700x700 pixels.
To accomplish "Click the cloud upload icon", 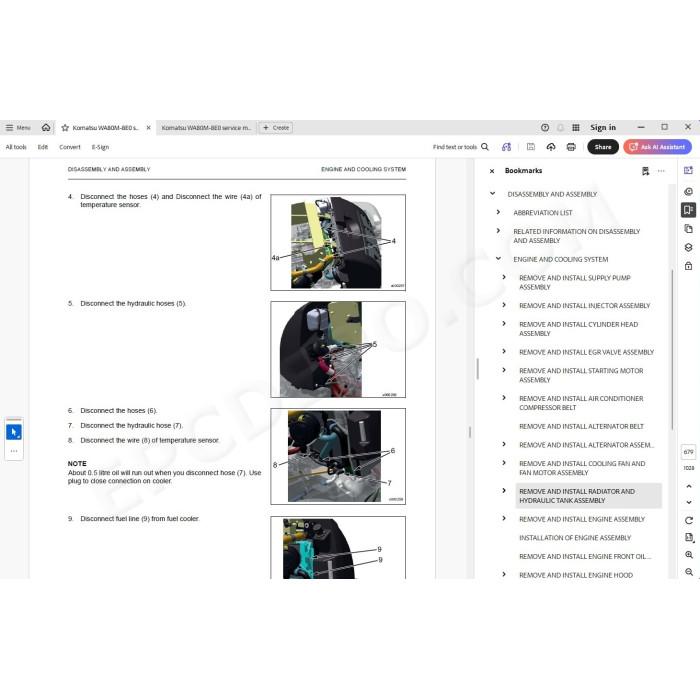I will 551,147.
